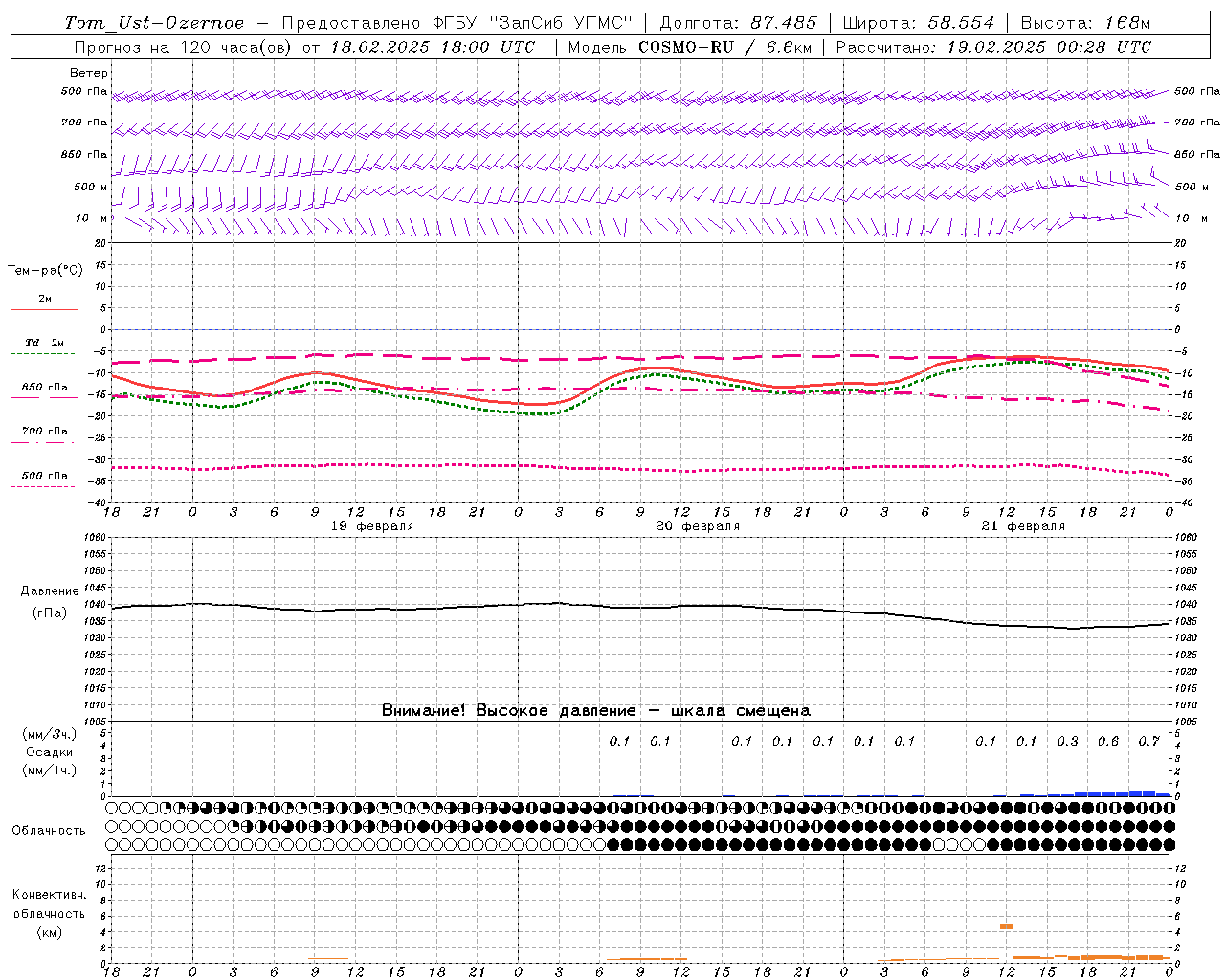Click the Конвективн. convective cloud label
The image size is (1225, 980).
(x=49, y=895)
